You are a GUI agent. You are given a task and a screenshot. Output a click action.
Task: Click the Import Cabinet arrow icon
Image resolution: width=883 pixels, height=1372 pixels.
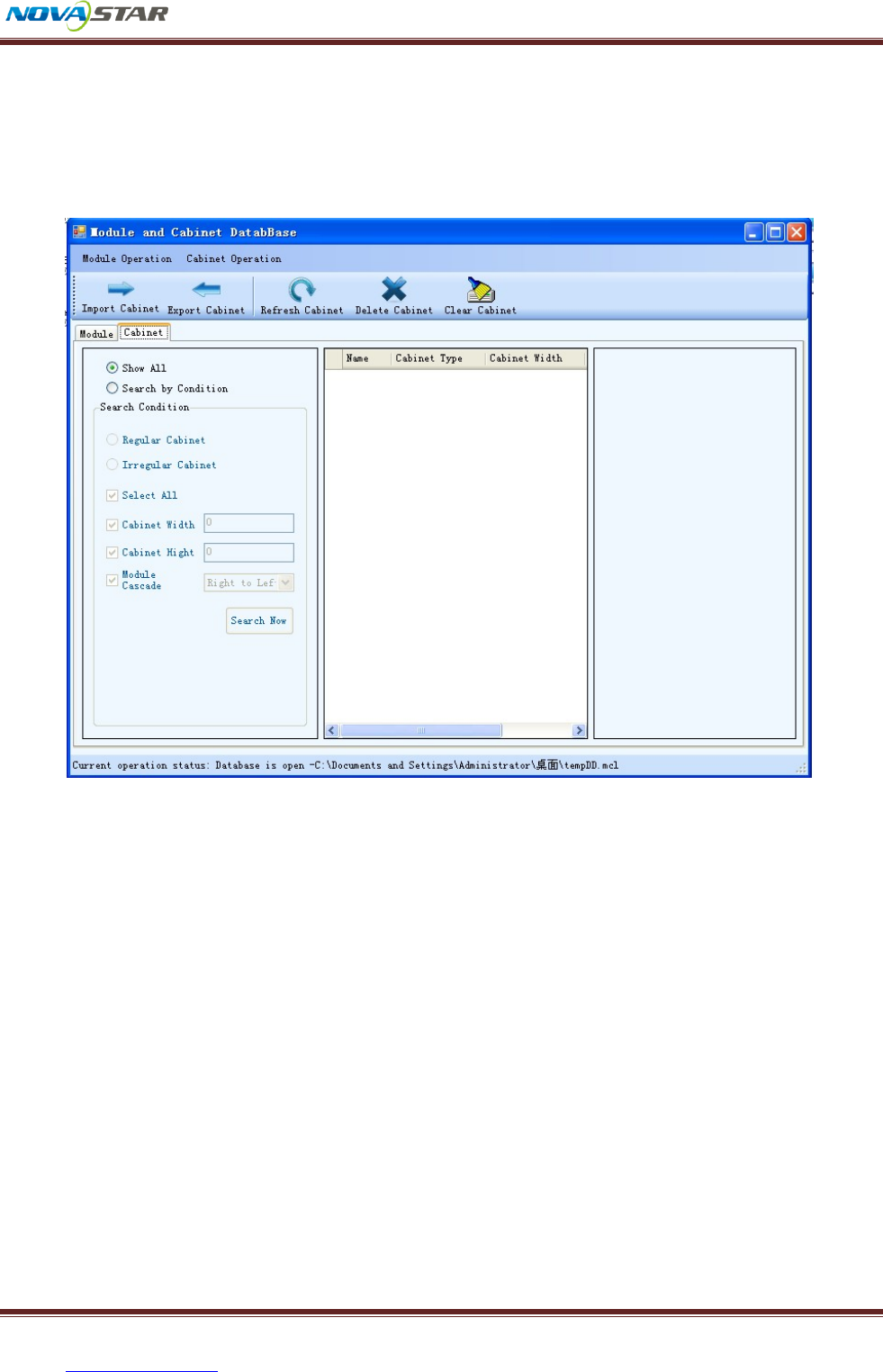point(121,289)
